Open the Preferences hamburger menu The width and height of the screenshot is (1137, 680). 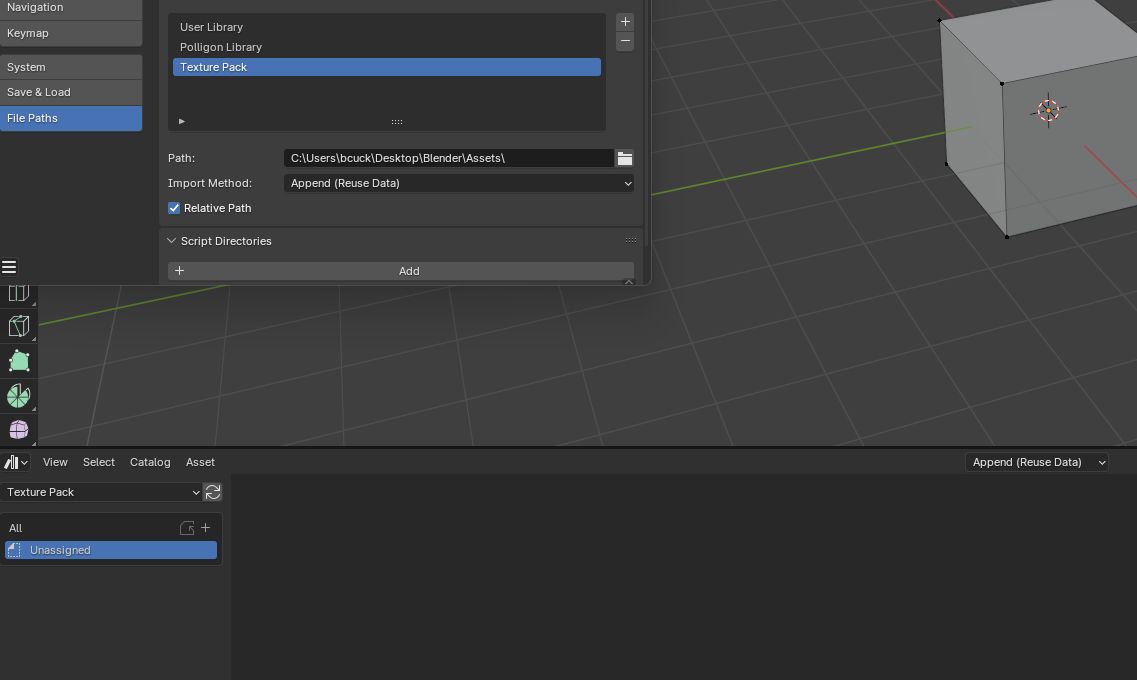point(9,268)
